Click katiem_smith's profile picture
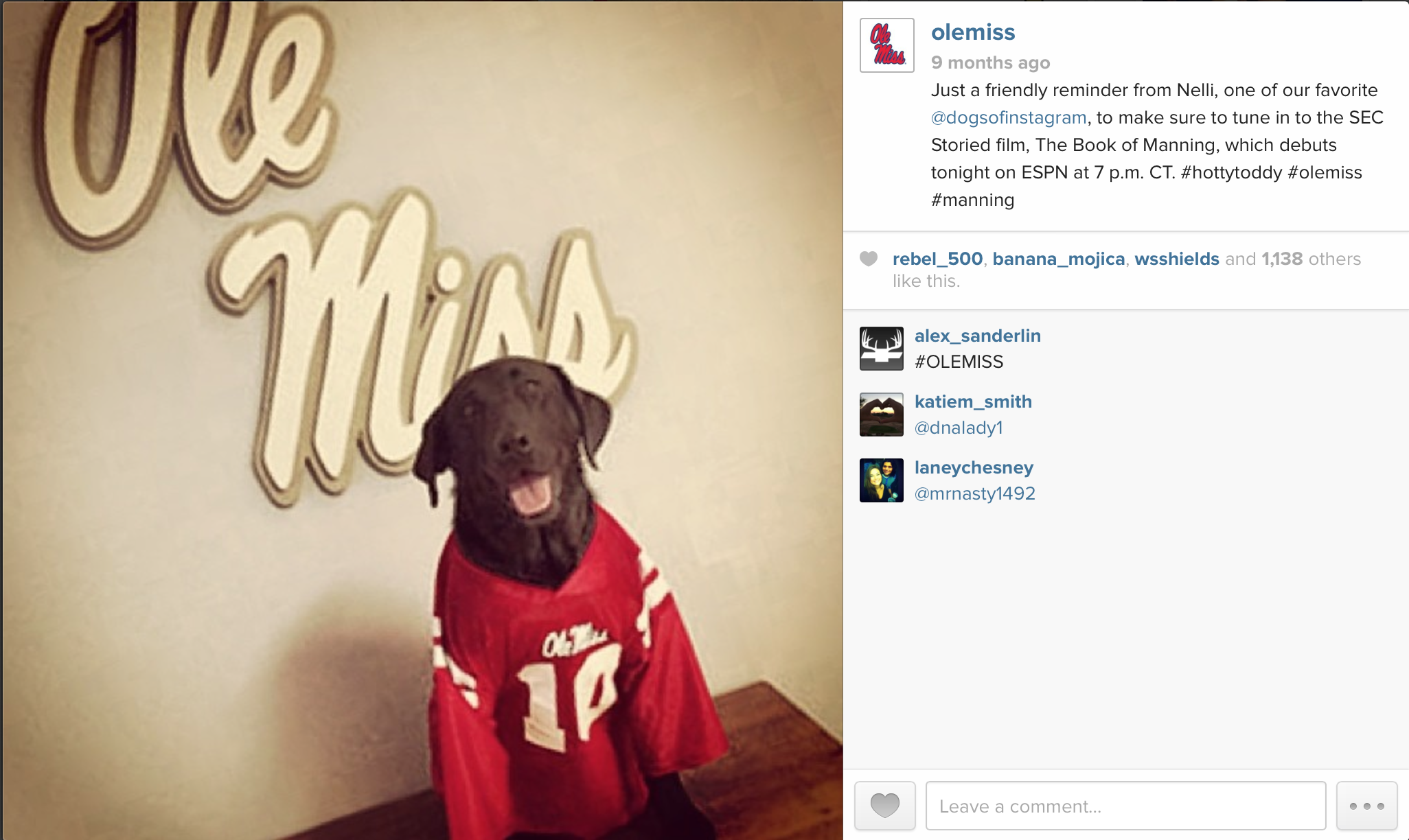Screen dimensions: 1409x840 tap(882, 415)
